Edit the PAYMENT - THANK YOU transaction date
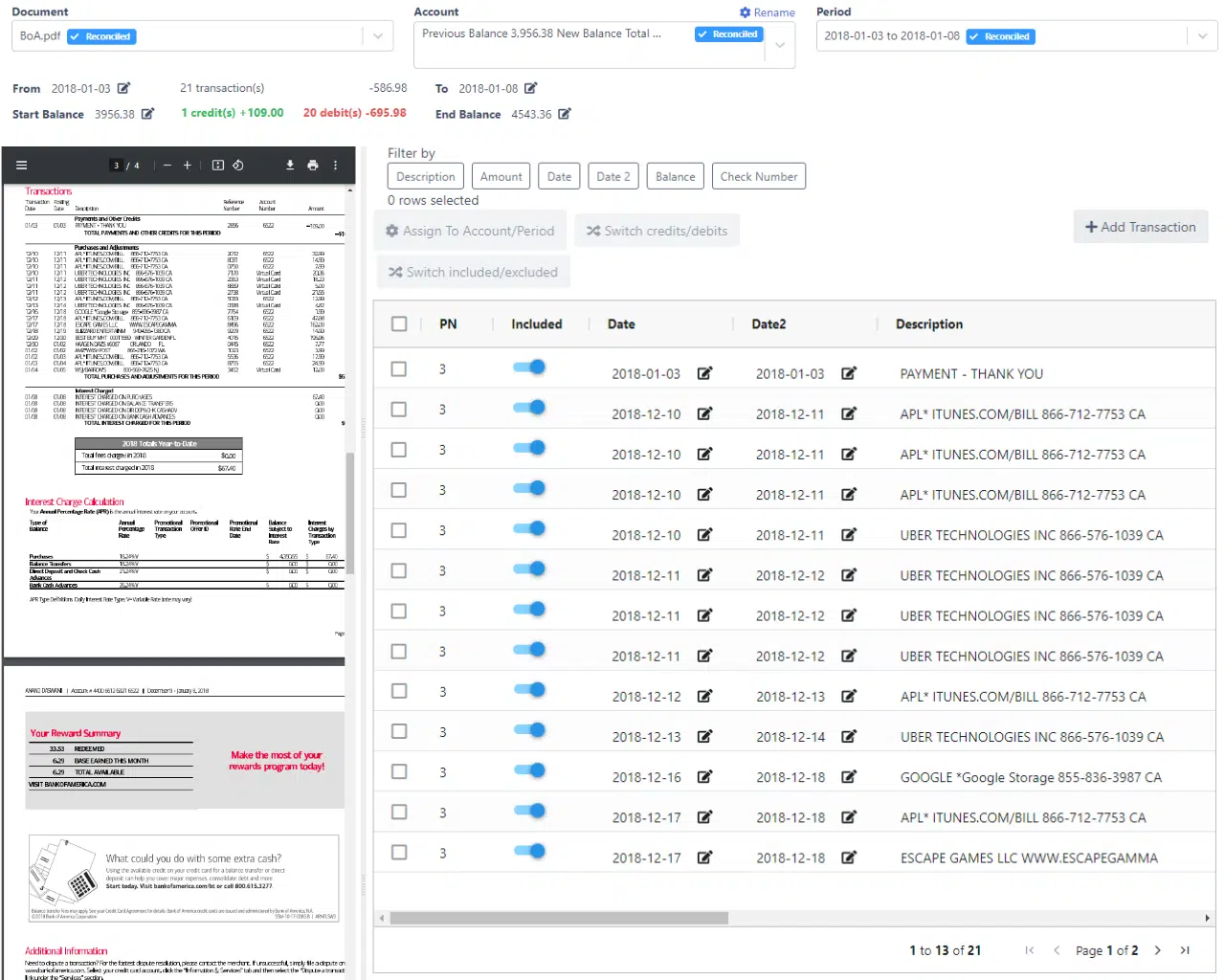Image resolution: width=1225 pixels, height=980 pixels. coord(705,373)
